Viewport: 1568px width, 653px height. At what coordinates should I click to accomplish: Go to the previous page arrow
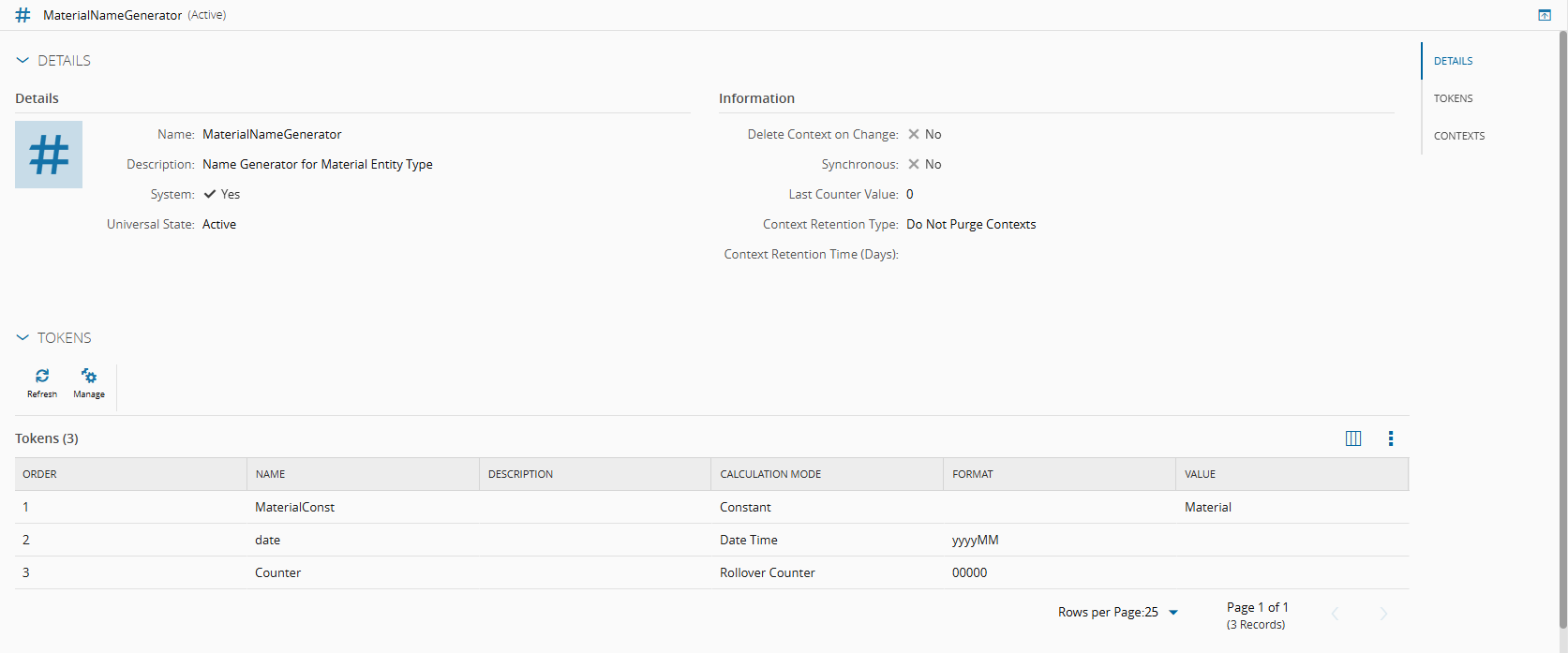(1336, 614)
